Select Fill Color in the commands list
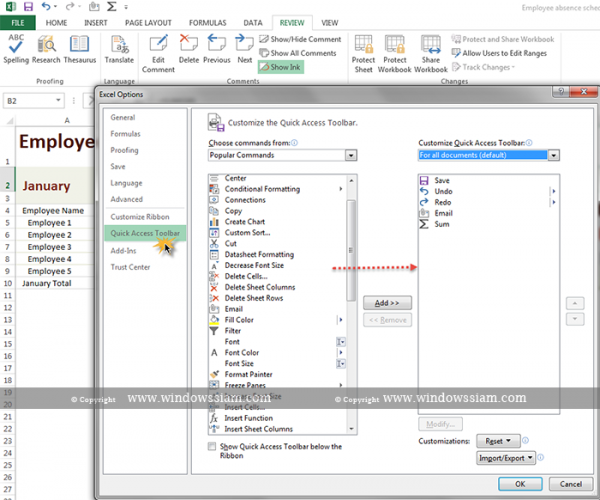 click(x=277, y=320)
